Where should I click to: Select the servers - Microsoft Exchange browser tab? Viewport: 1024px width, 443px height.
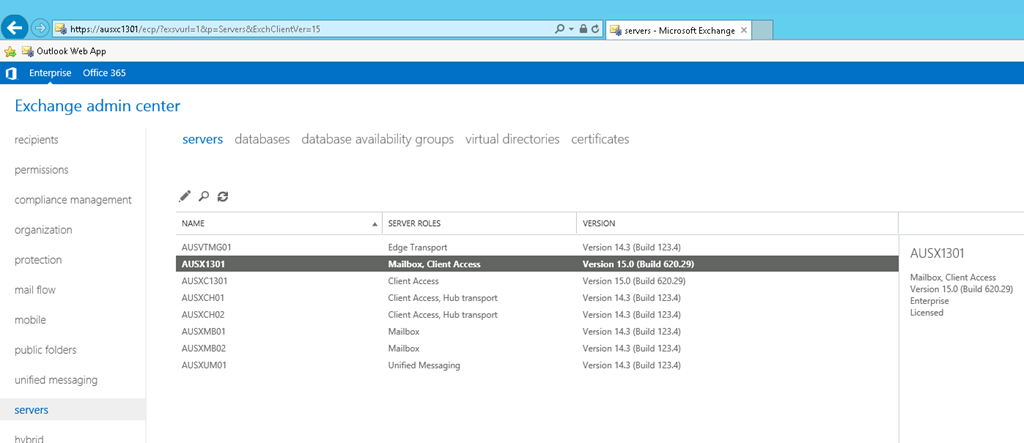677,30
